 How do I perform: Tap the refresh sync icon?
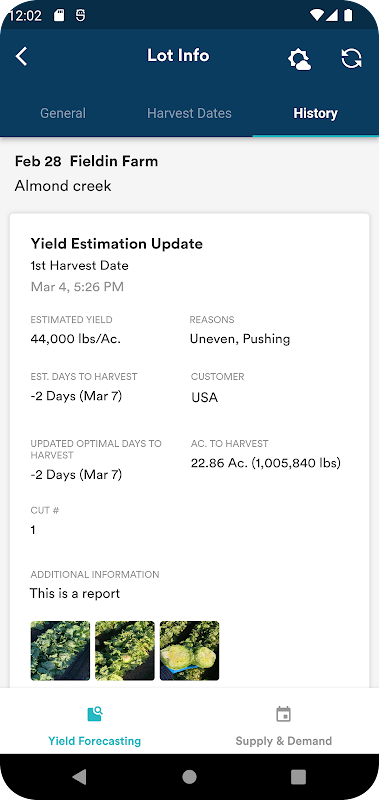(351, 58)
